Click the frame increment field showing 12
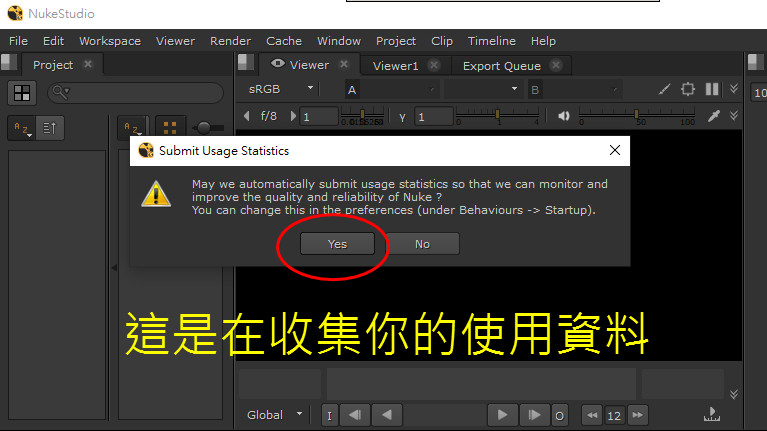 point(614,415)
